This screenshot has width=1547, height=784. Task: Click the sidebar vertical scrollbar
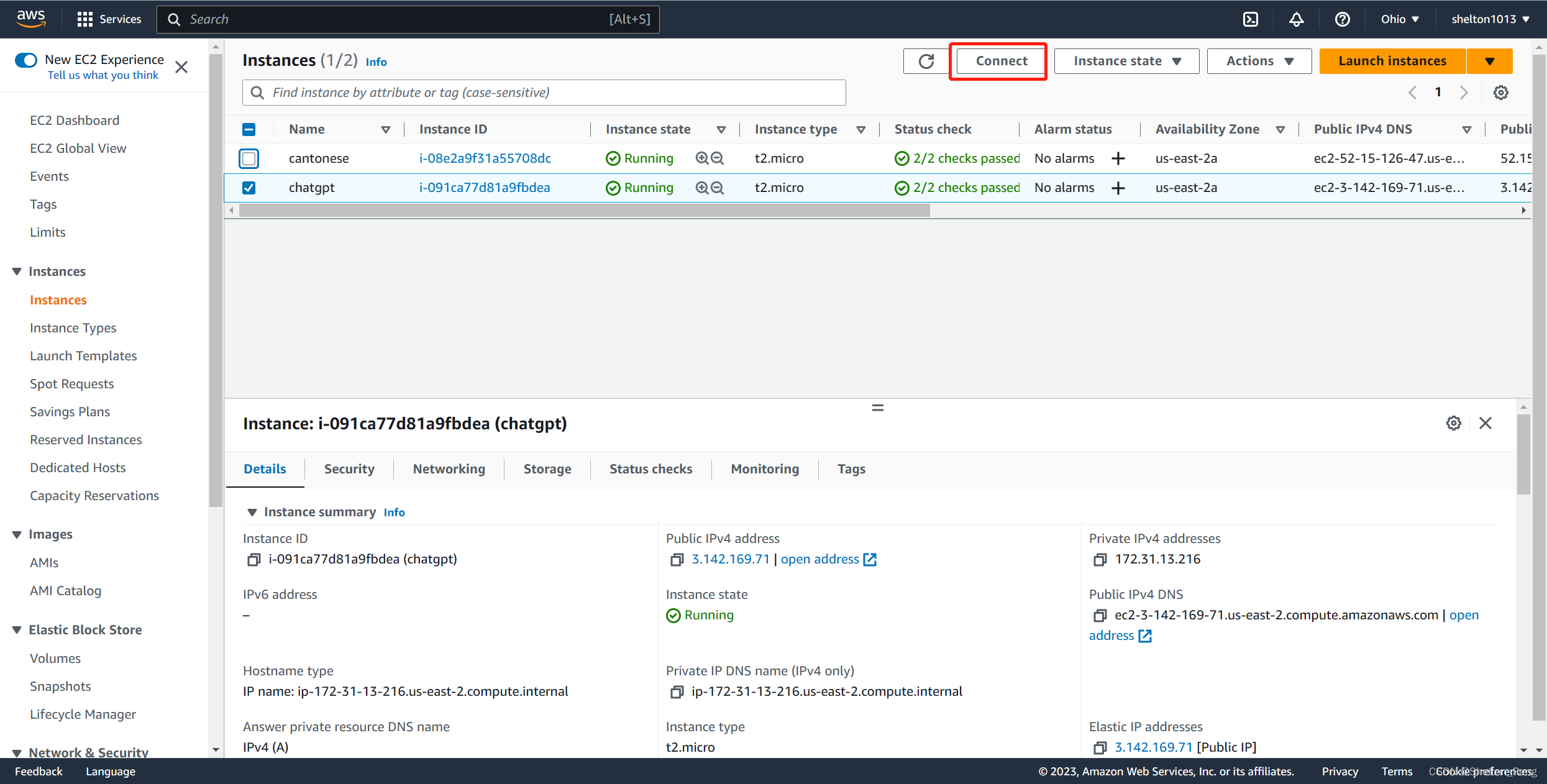coord(216,280)
